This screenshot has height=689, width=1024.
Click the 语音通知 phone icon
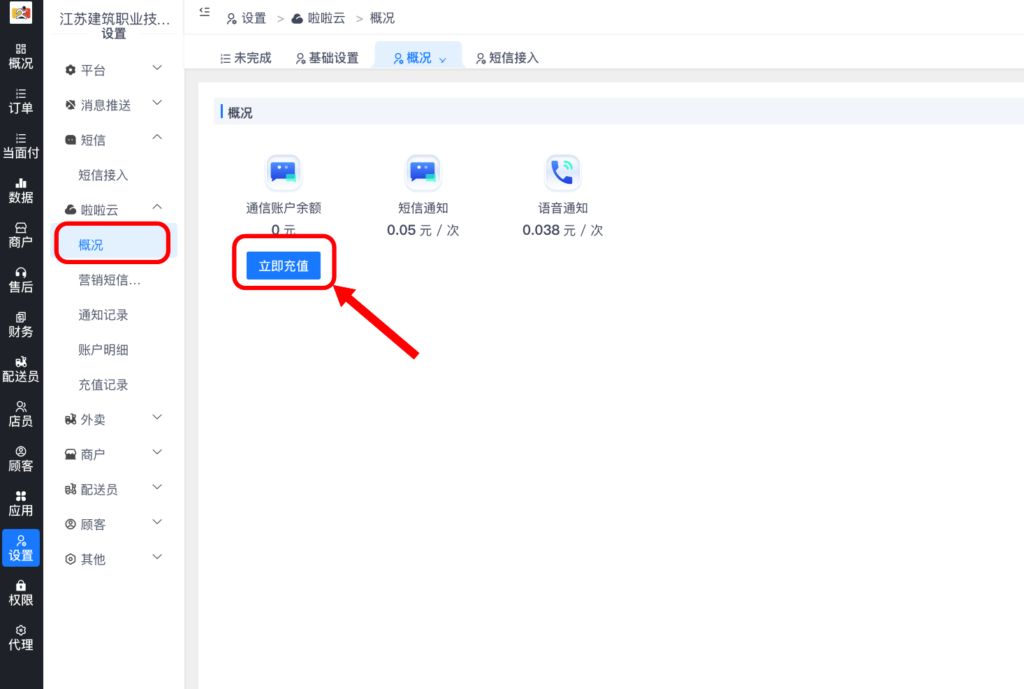[x=562, y=170]
